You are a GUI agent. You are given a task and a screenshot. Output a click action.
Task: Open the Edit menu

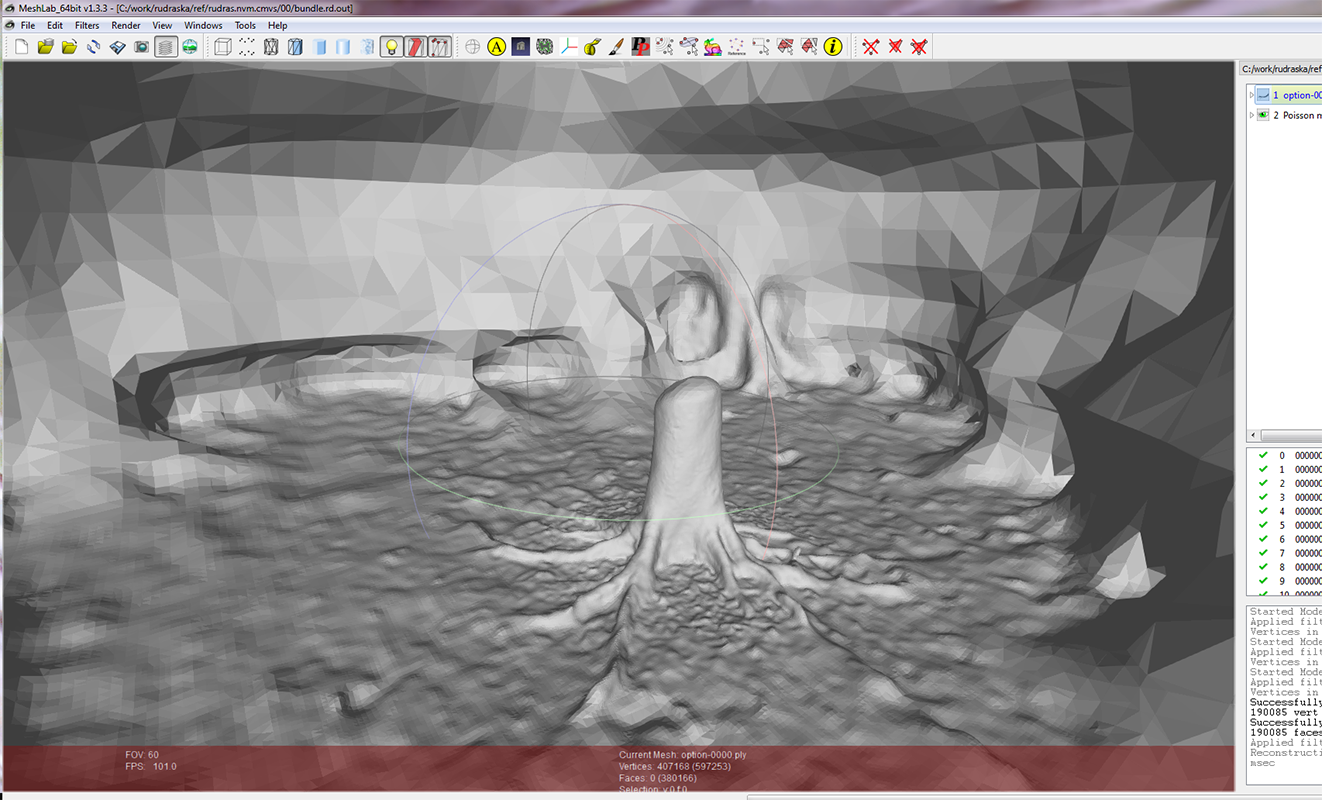tap(55, 25)
